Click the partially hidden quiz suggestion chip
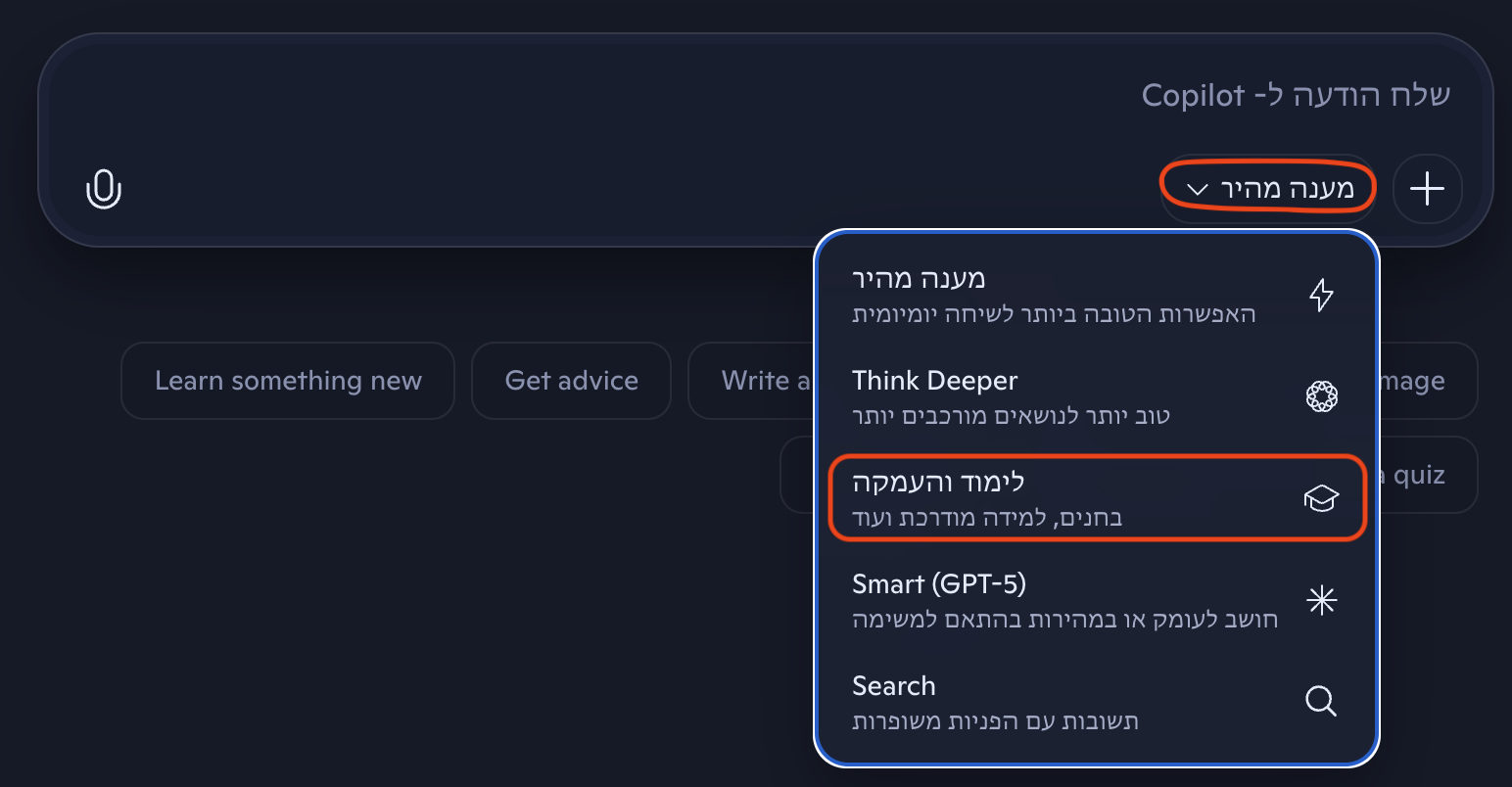 (1427, 475)
